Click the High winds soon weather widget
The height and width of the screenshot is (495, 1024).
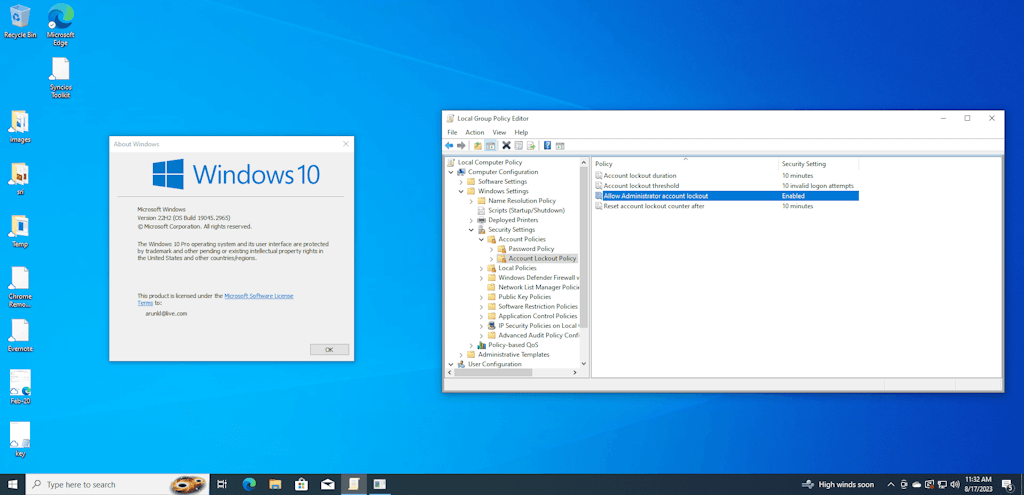point(837,485)
